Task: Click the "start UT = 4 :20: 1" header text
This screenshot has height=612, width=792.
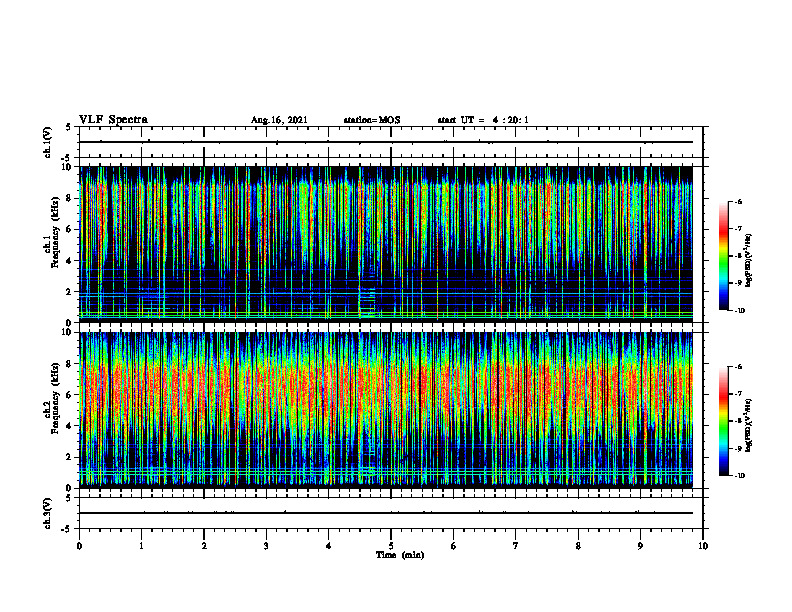Action: click(483, 120)
